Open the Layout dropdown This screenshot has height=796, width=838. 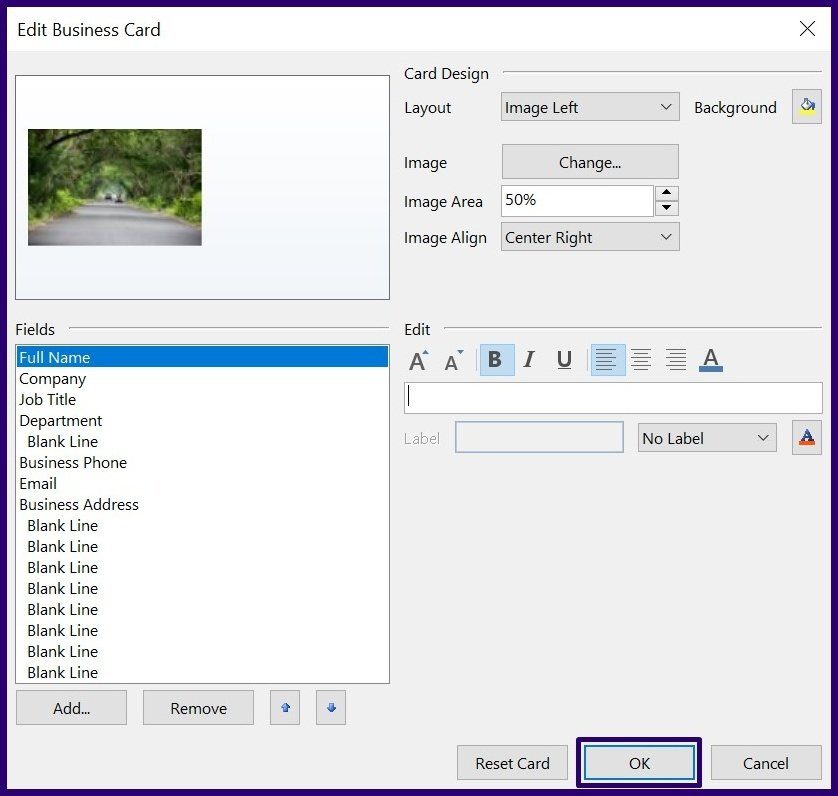click(590, 107)
